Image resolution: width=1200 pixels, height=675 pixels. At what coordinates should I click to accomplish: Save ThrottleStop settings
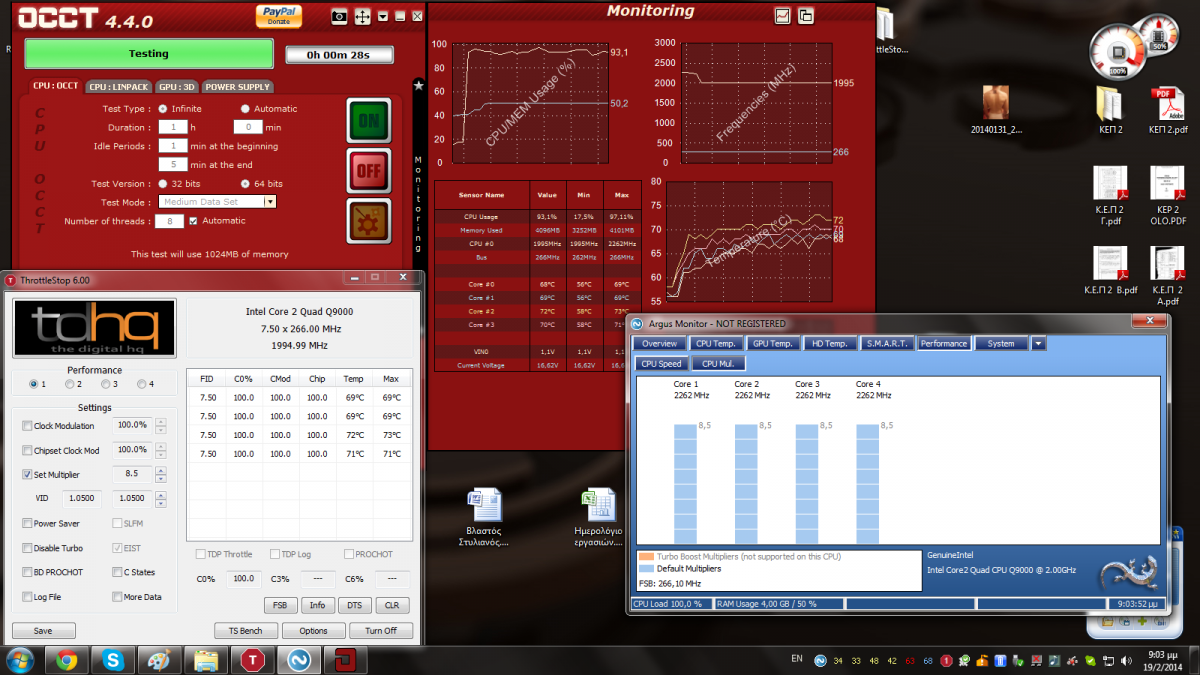[44, 631]
